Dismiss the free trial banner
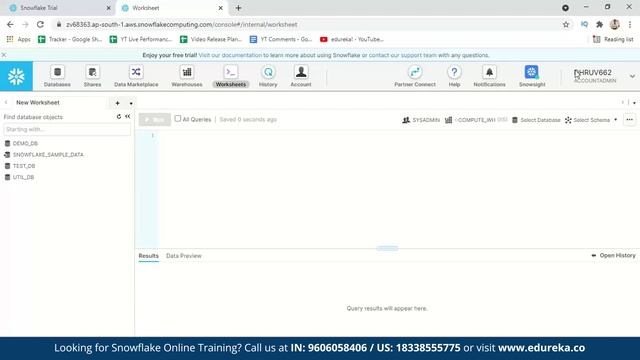640x360 pixels. 4,55
